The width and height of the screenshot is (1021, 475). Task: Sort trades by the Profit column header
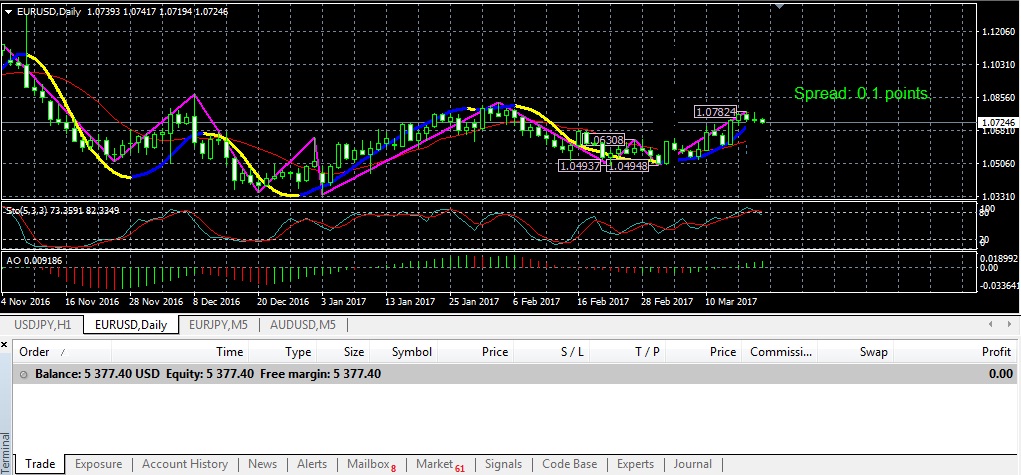(996, 352)
